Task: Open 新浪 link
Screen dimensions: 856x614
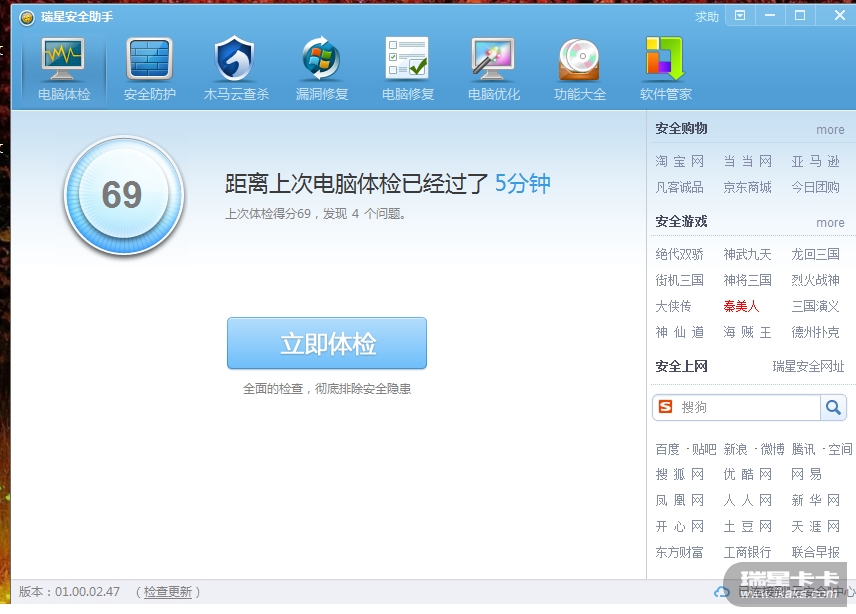Action: tap(735, 449)
